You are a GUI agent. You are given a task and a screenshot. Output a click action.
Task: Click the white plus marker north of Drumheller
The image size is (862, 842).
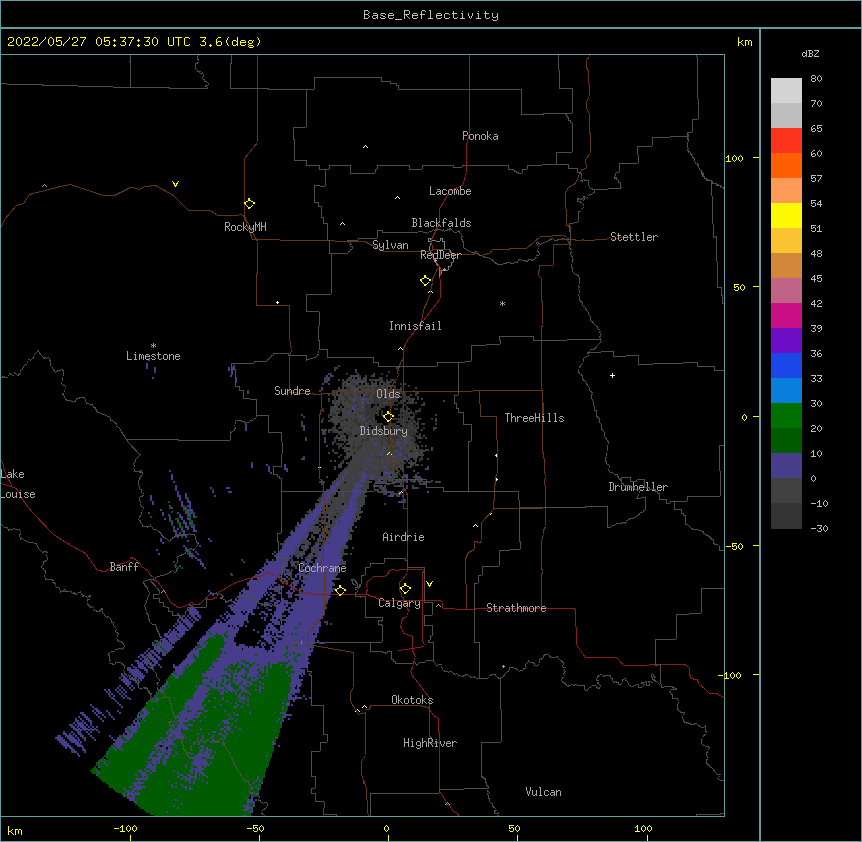(612, 375)
